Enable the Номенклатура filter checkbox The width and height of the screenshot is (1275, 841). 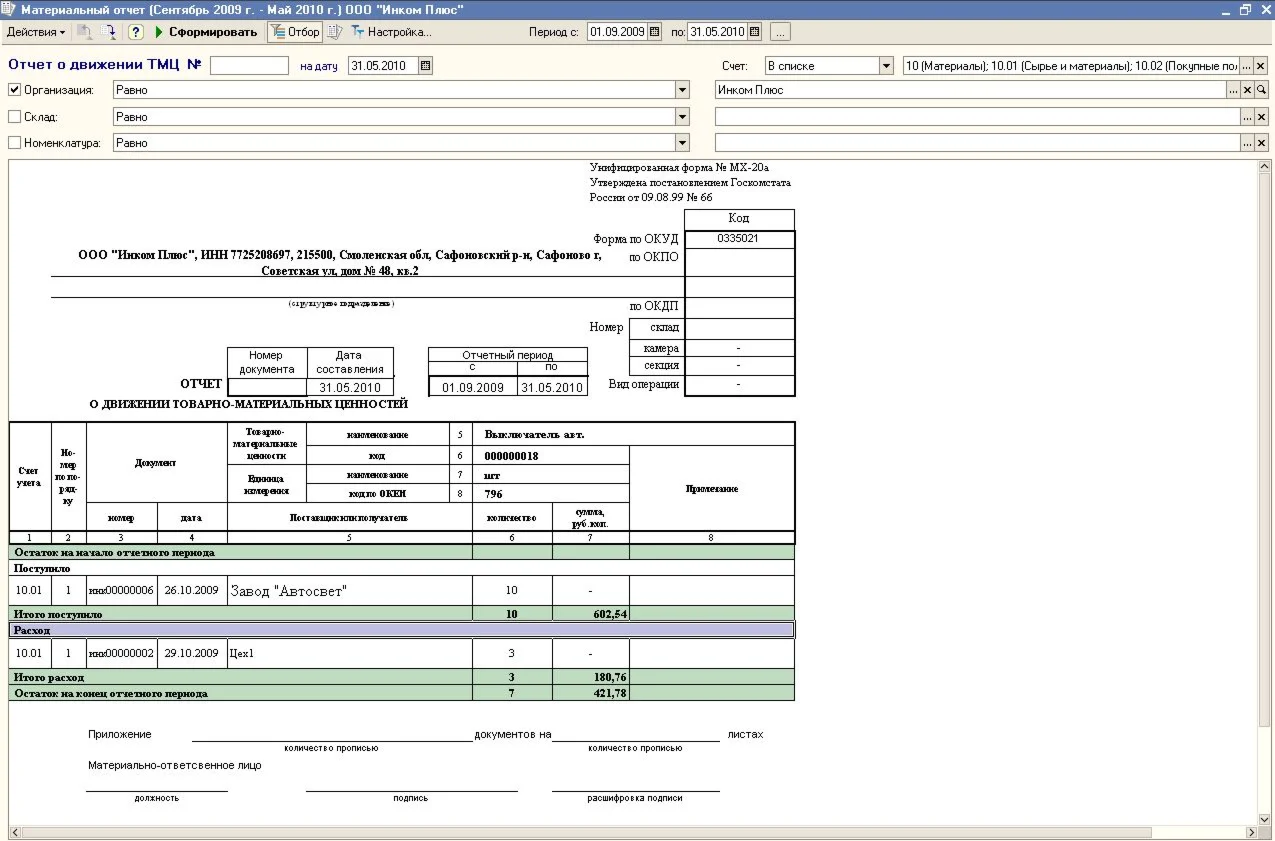click(x=14, y=143)
